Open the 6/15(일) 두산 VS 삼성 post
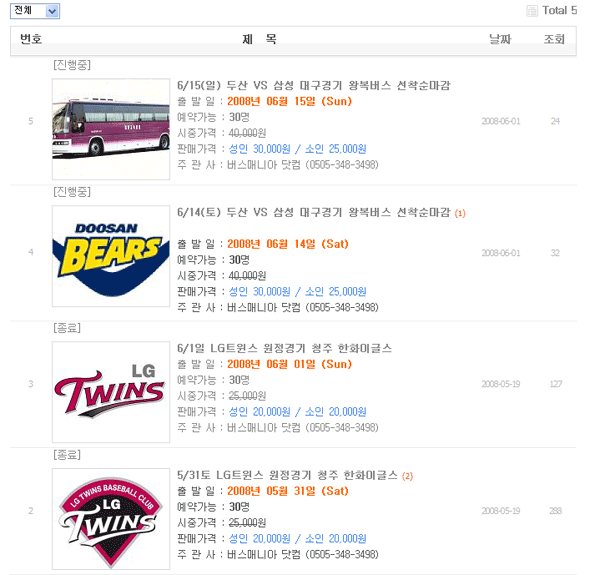 pyautogui.click(x=313, y=85)
